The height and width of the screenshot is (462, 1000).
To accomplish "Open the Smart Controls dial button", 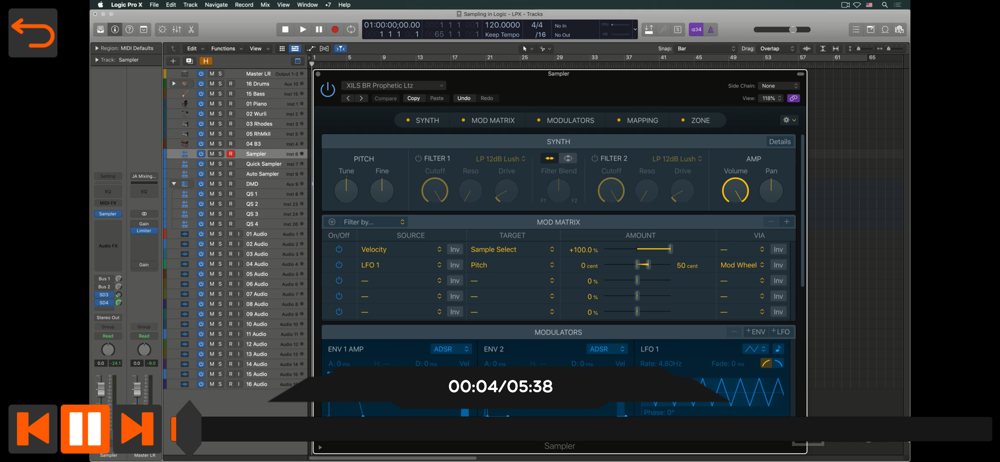I will [162, 29].
